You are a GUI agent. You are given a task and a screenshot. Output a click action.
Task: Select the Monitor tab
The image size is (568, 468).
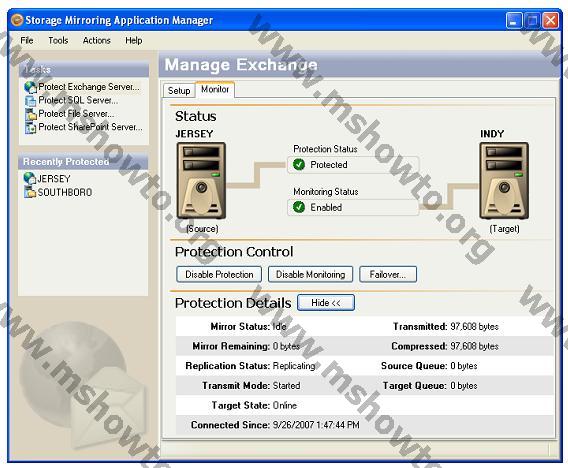[215, 89]
